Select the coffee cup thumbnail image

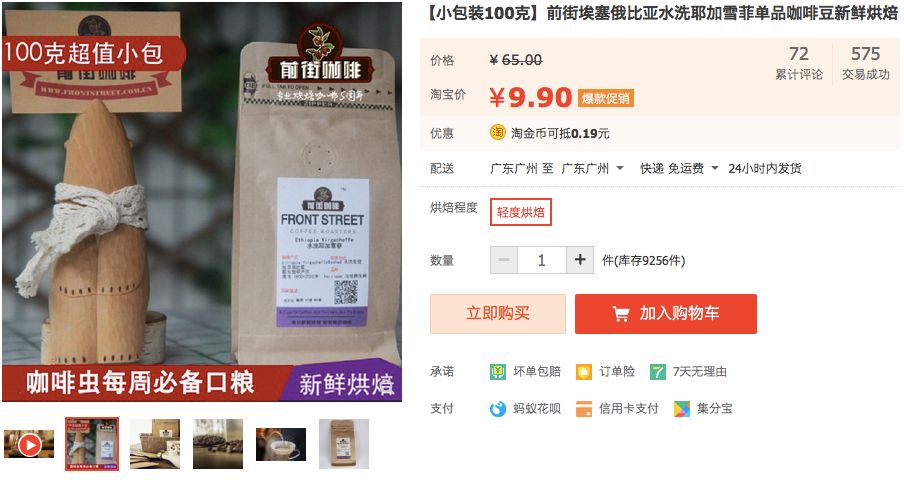[281, 444]
